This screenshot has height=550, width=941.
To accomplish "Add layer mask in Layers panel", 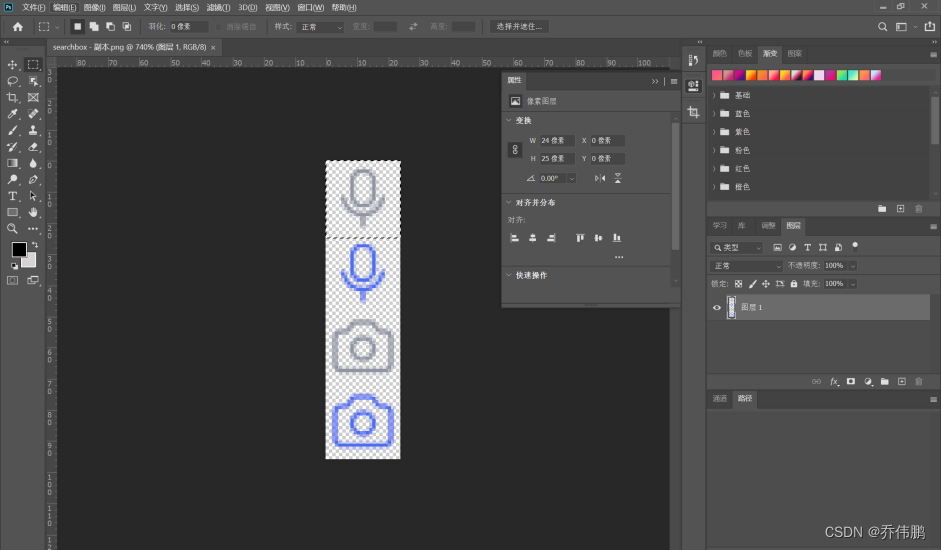I will (x=851, y=382).
